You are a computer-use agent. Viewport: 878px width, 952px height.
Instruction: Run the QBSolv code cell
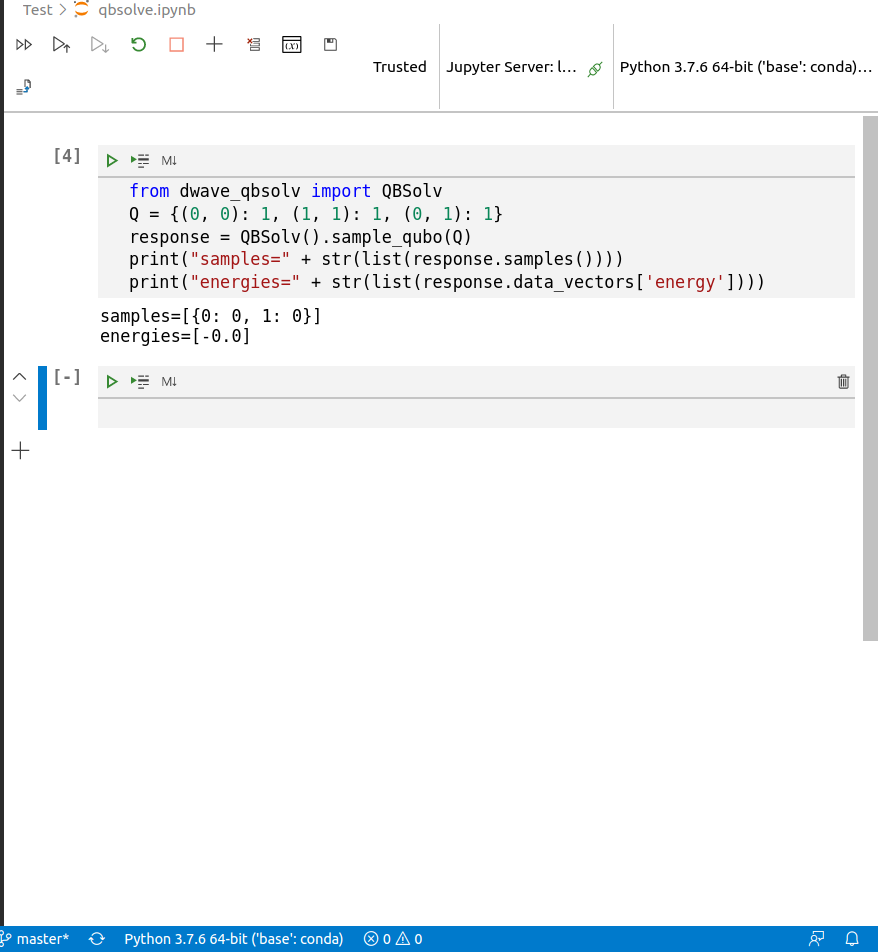(111, 160)
